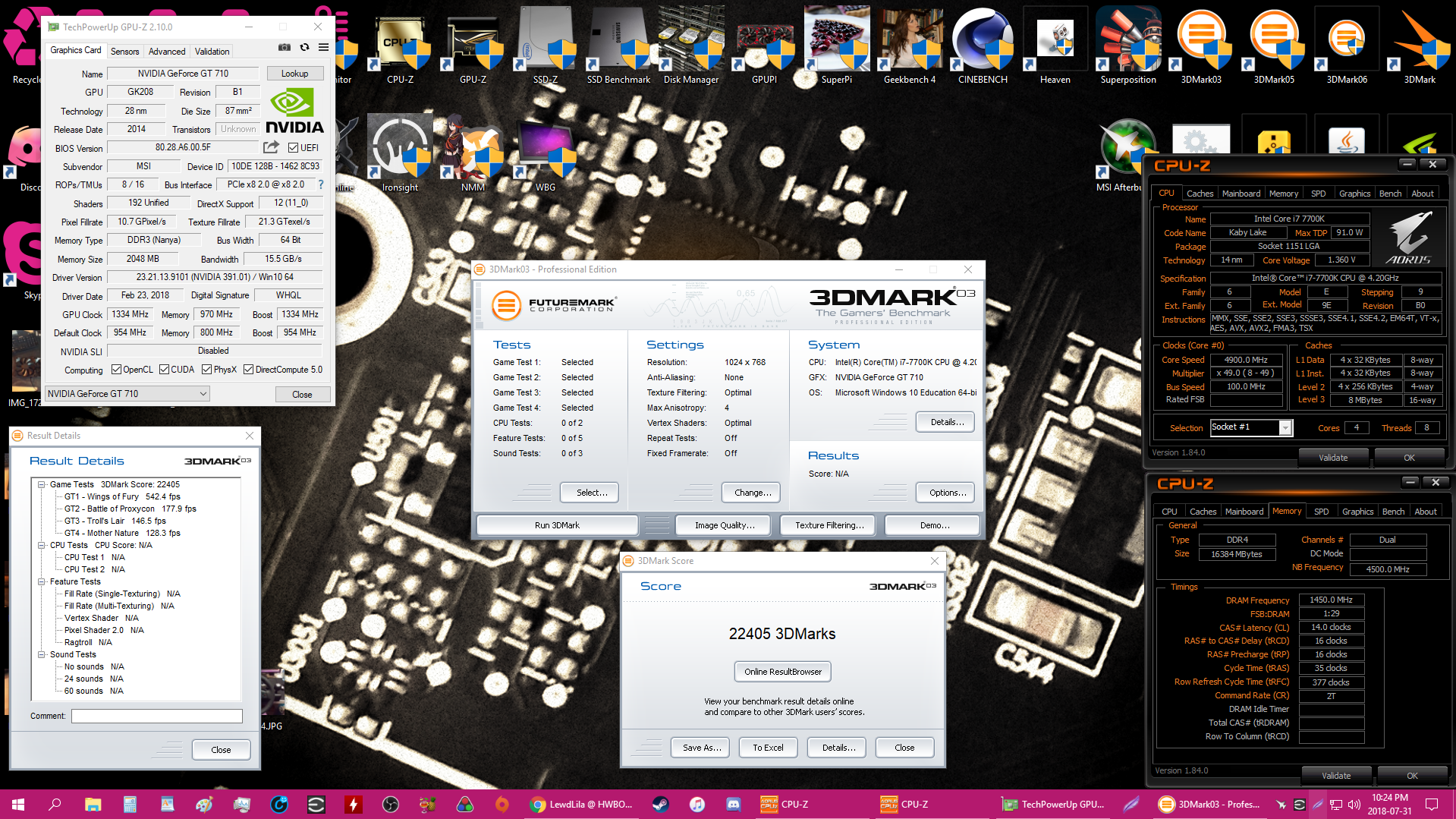
Task: Click Change... under Settings in 3DMark03
Action: 751,493
